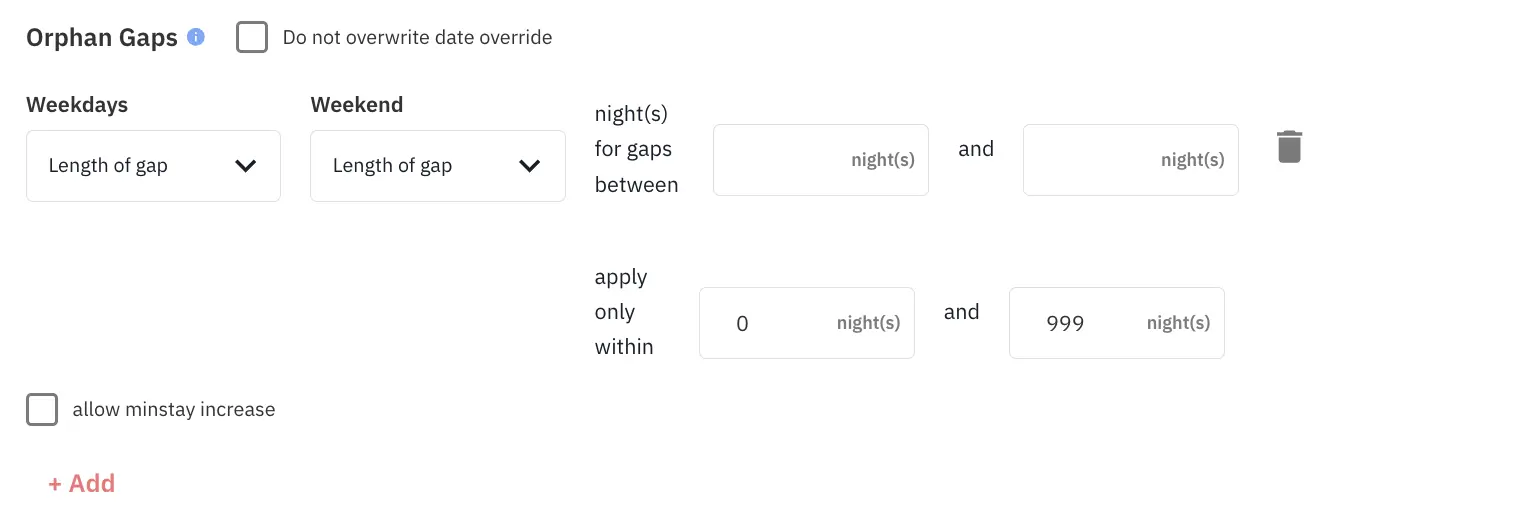Click the Weekend column label
1526x524 pixels.
pos(357,105)
